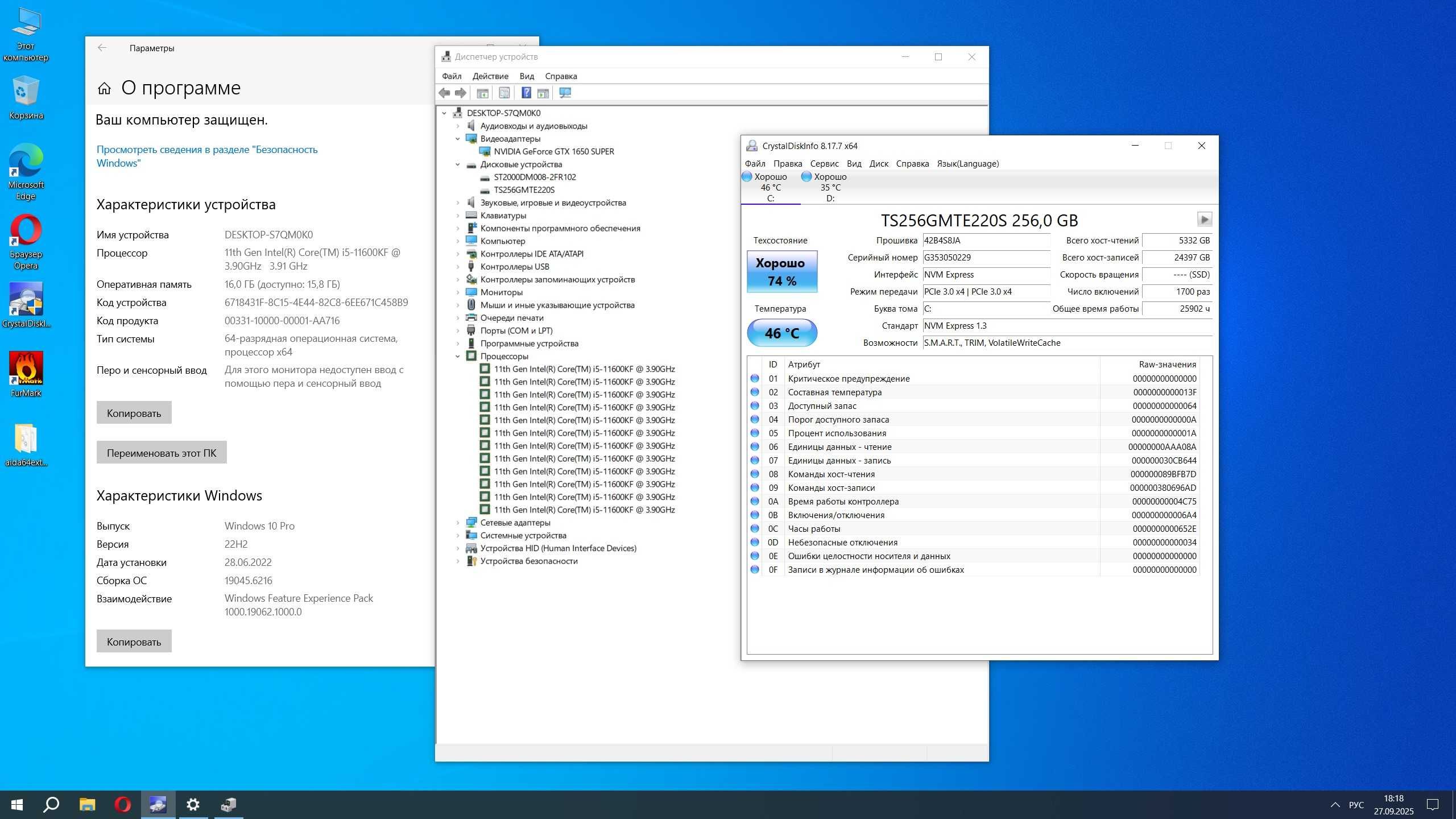1456x819 pixels.
Task: Click the forward arrow in Device Manager toolbar
Action: pos(461,93)
